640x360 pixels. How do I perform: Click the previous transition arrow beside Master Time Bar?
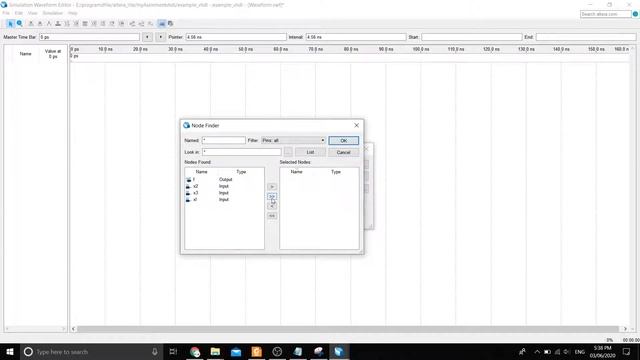(x=147, y=37)
